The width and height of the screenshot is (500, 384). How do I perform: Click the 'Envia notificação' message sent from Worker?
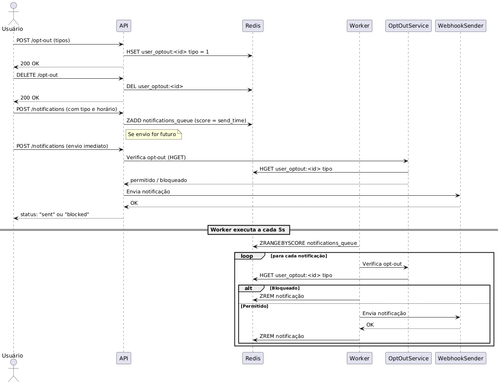tap(384, 313)
